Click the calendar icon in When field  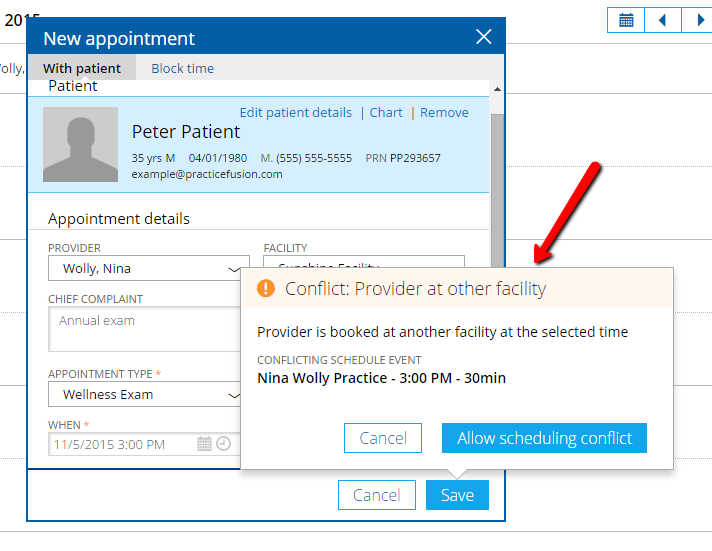204,444
